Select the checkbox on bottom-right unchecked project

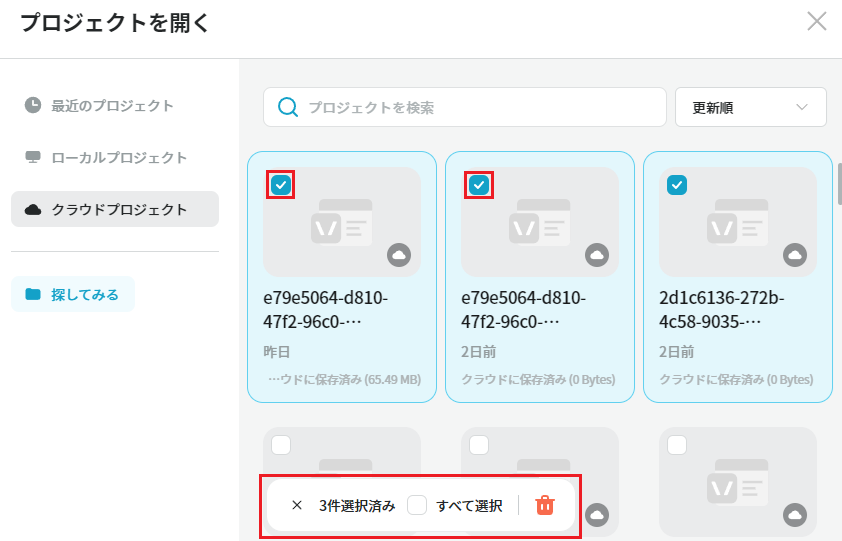coord(677,445)
